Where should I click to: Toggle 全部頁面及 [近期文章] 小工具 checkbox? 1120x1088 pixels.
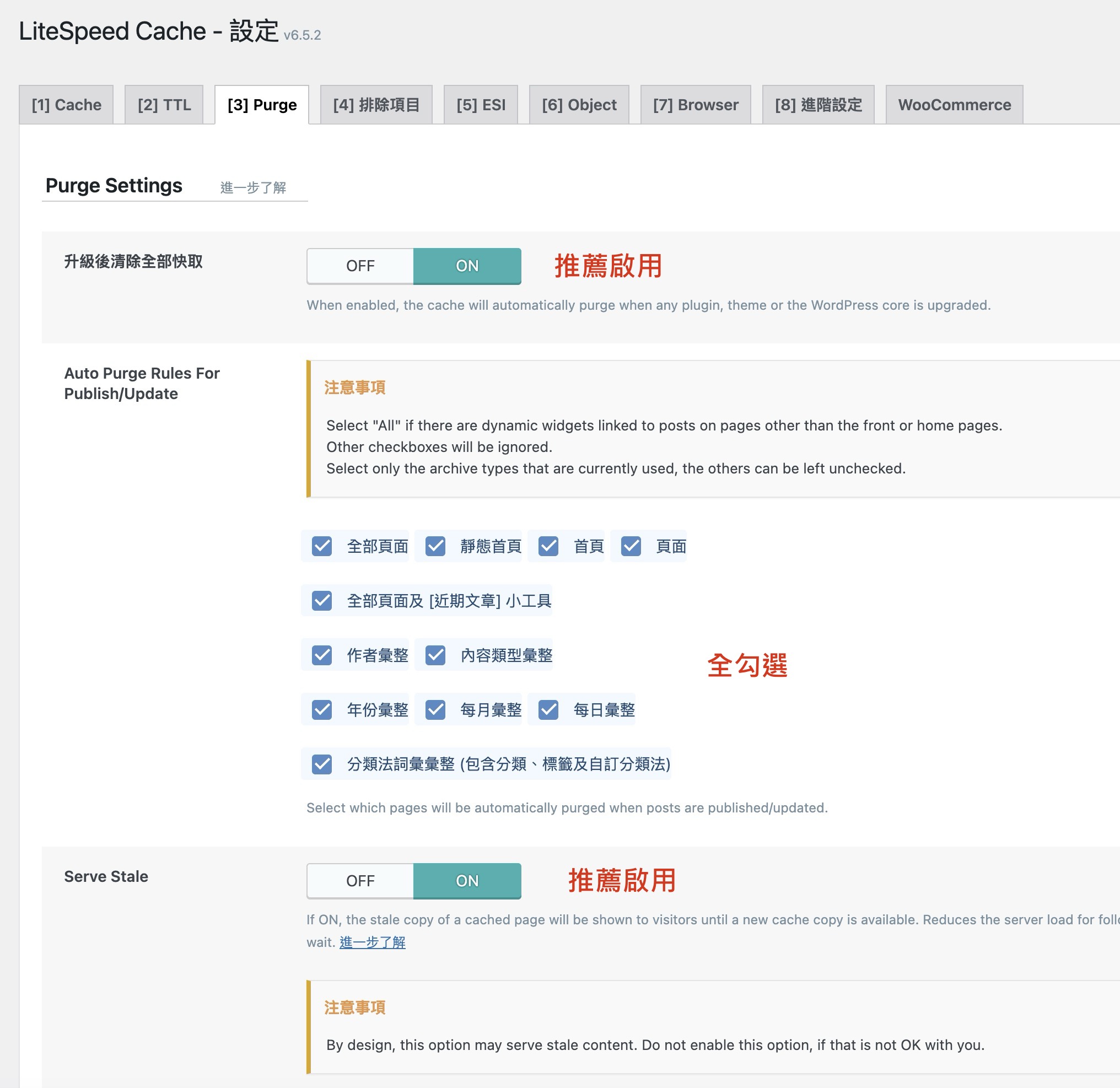(322, 600)
